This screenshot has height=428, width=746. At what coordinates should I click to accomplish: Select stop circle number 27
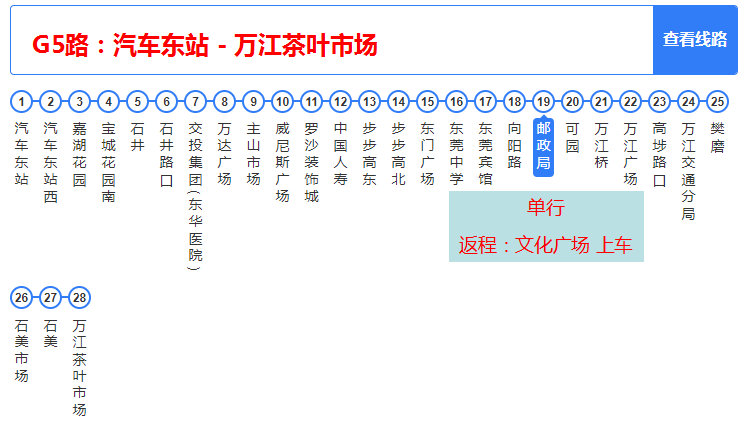pos(50,298)
